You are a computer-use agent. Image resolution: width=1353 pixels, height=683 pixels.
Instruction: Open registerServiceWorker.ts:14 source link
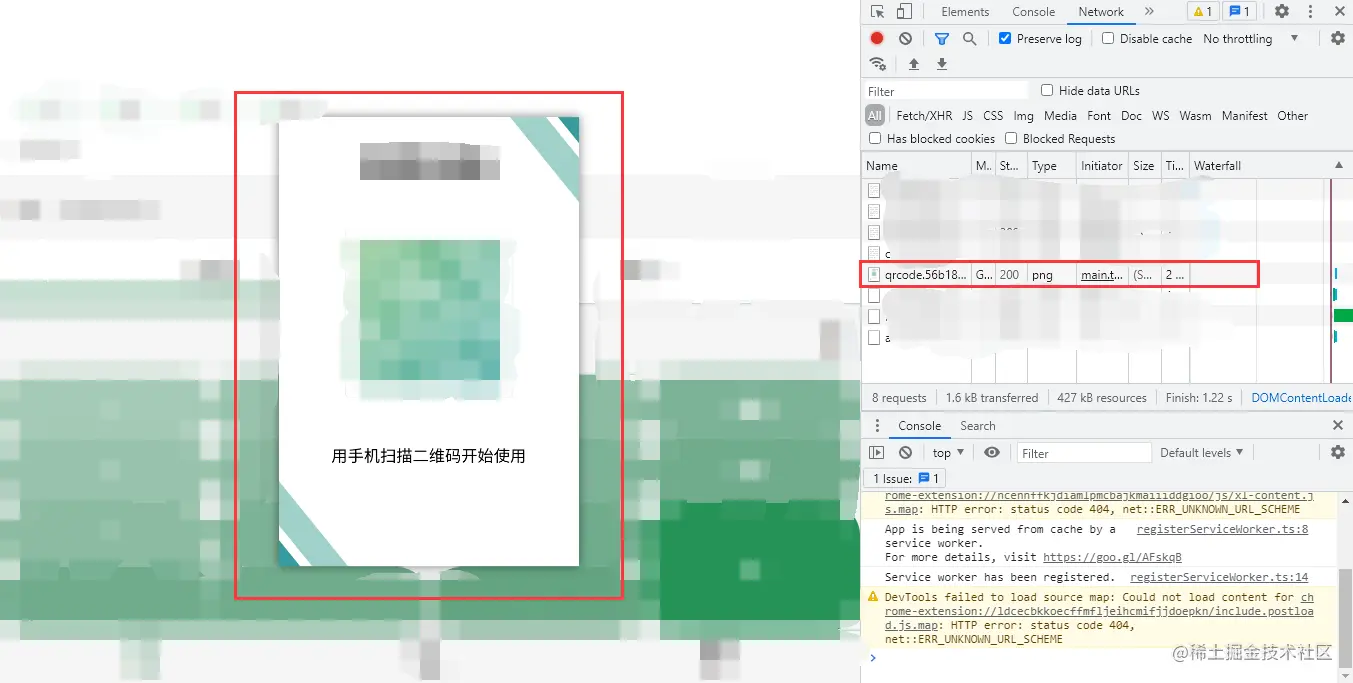coord(1219,577)
